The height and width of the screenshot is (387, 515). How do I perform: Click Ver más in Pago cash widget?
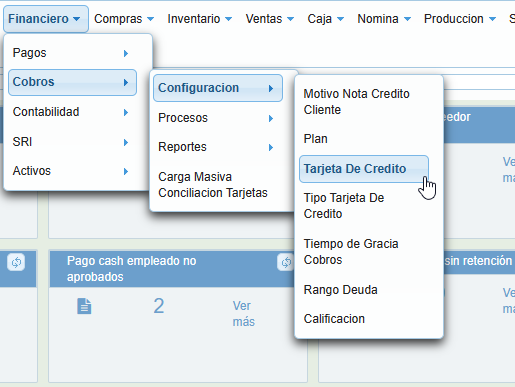point(243,314)
